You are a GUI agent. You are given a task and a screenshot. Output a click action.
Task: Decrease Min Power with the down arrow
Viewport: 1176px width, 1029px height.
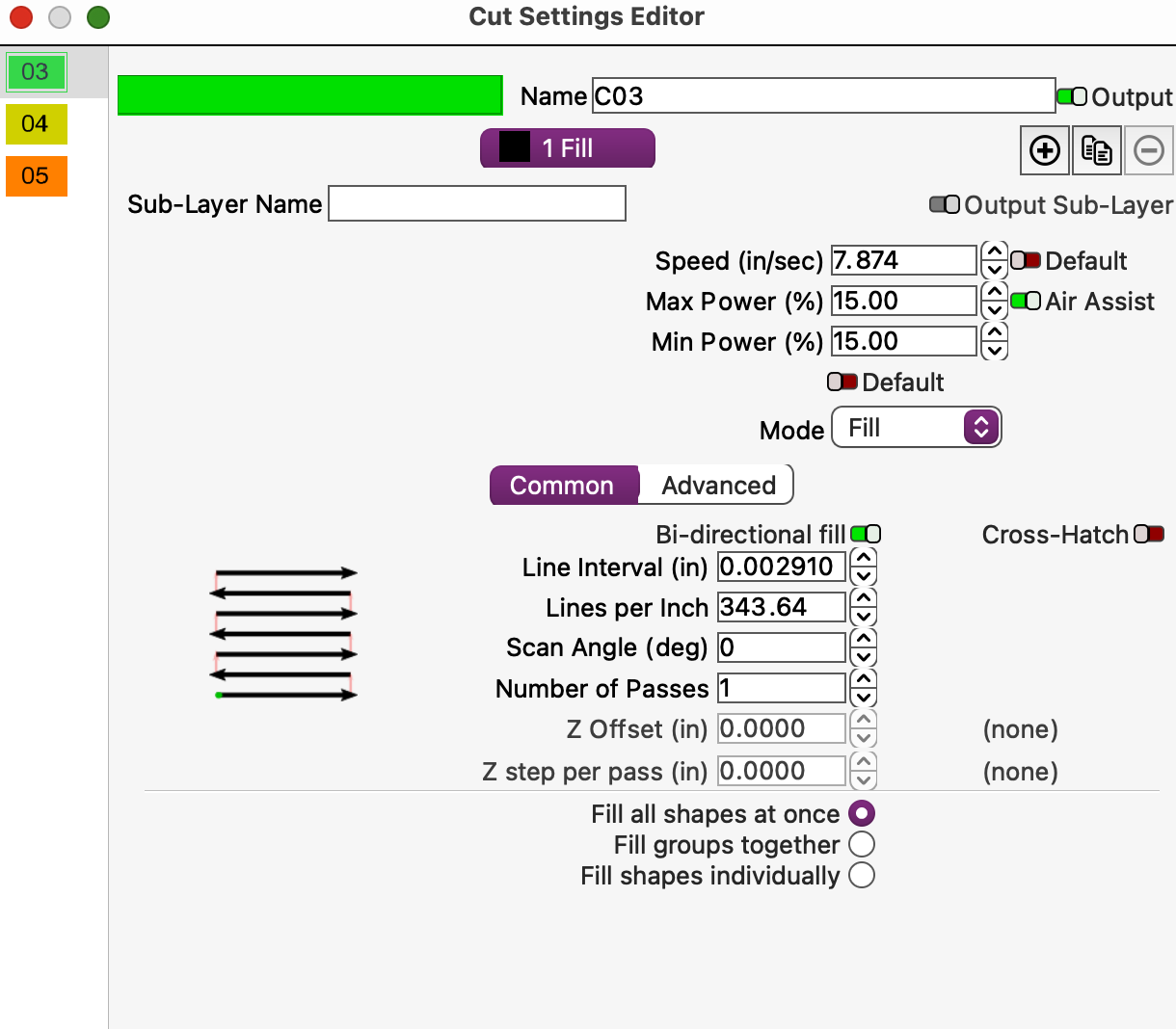coord(995,351)
